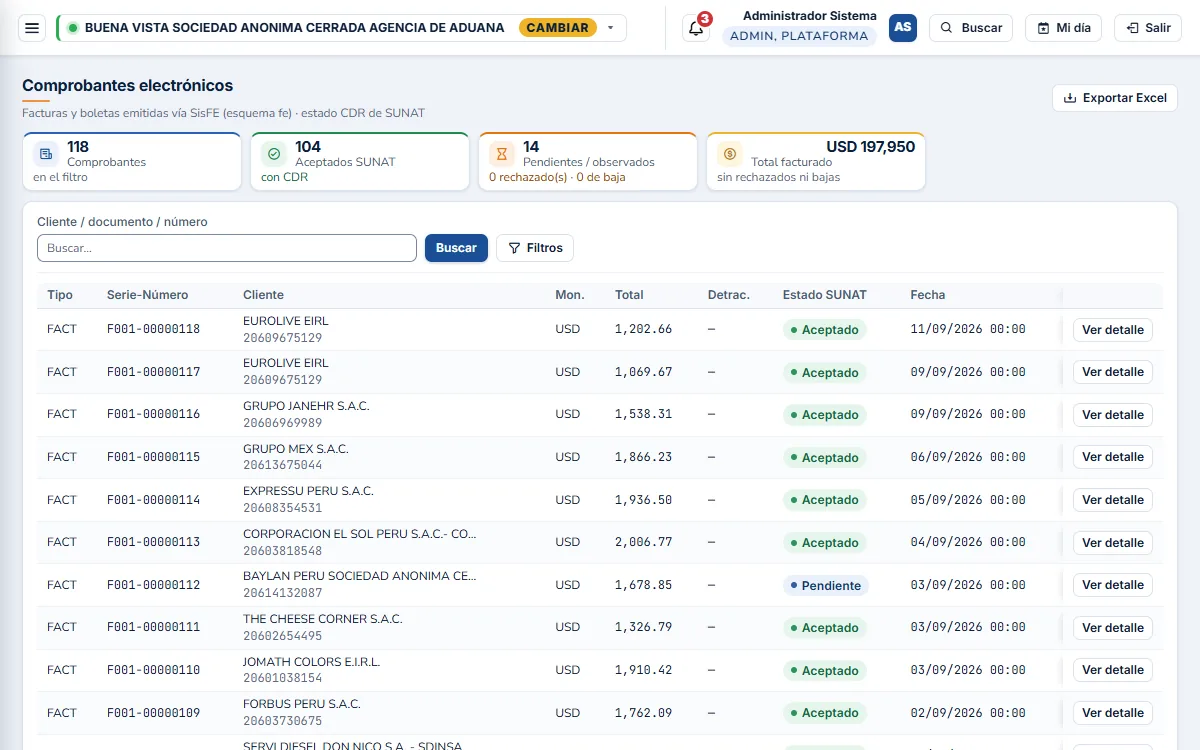The image size is (1200, 750).
Task: Click the RUC 20601038154
Action: [x=282, y=678]
